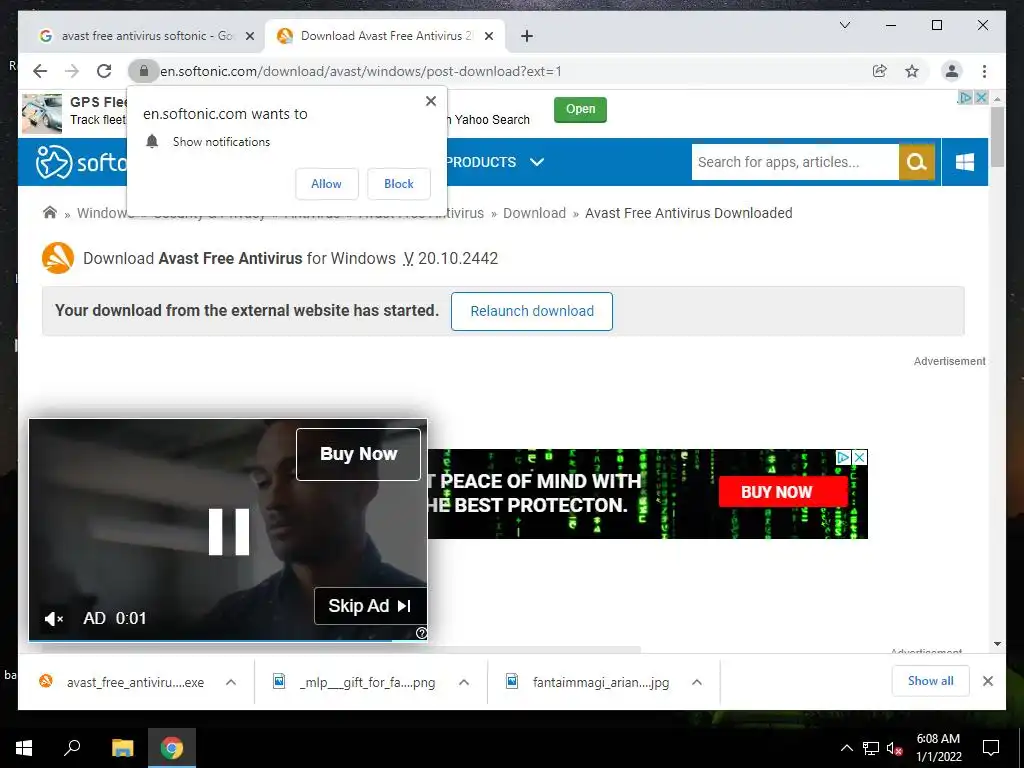Open Chrome profile avatar menu
1024x768 pixels.
pyautogui.click(x=952, y=71)
